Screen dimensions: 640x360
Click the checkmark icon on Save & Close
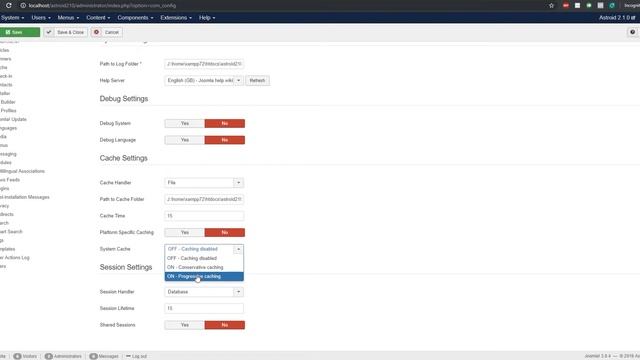coord(49,32)
